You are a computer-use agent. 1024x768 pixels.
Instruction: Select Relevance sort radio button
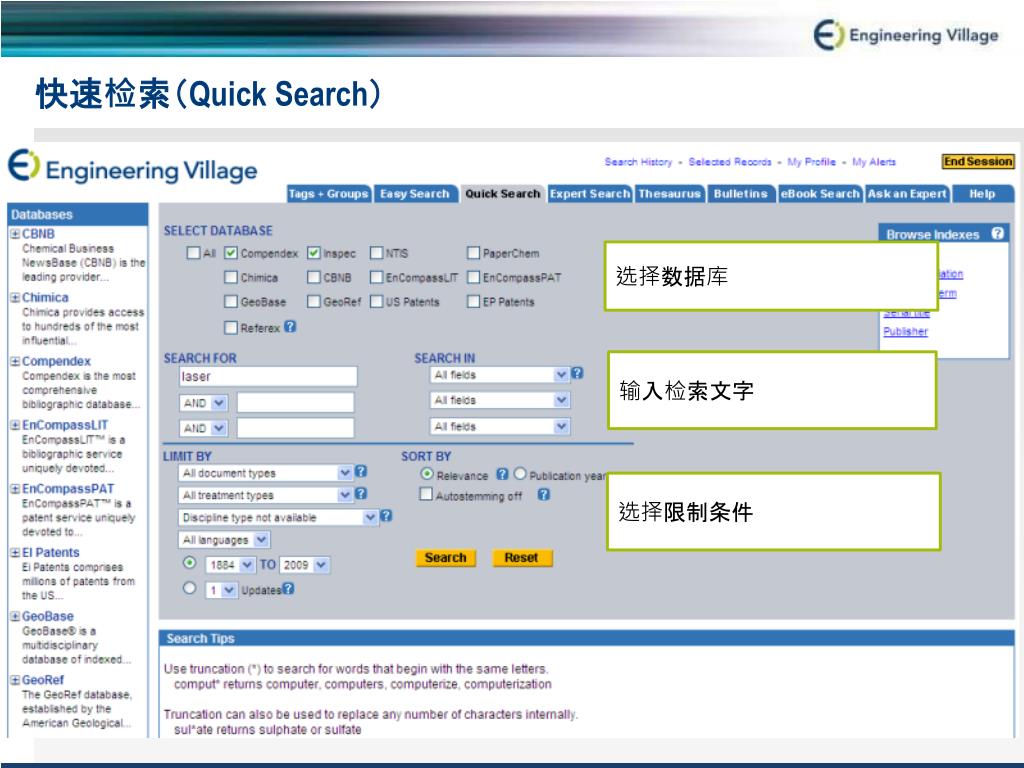pos(427,473)
